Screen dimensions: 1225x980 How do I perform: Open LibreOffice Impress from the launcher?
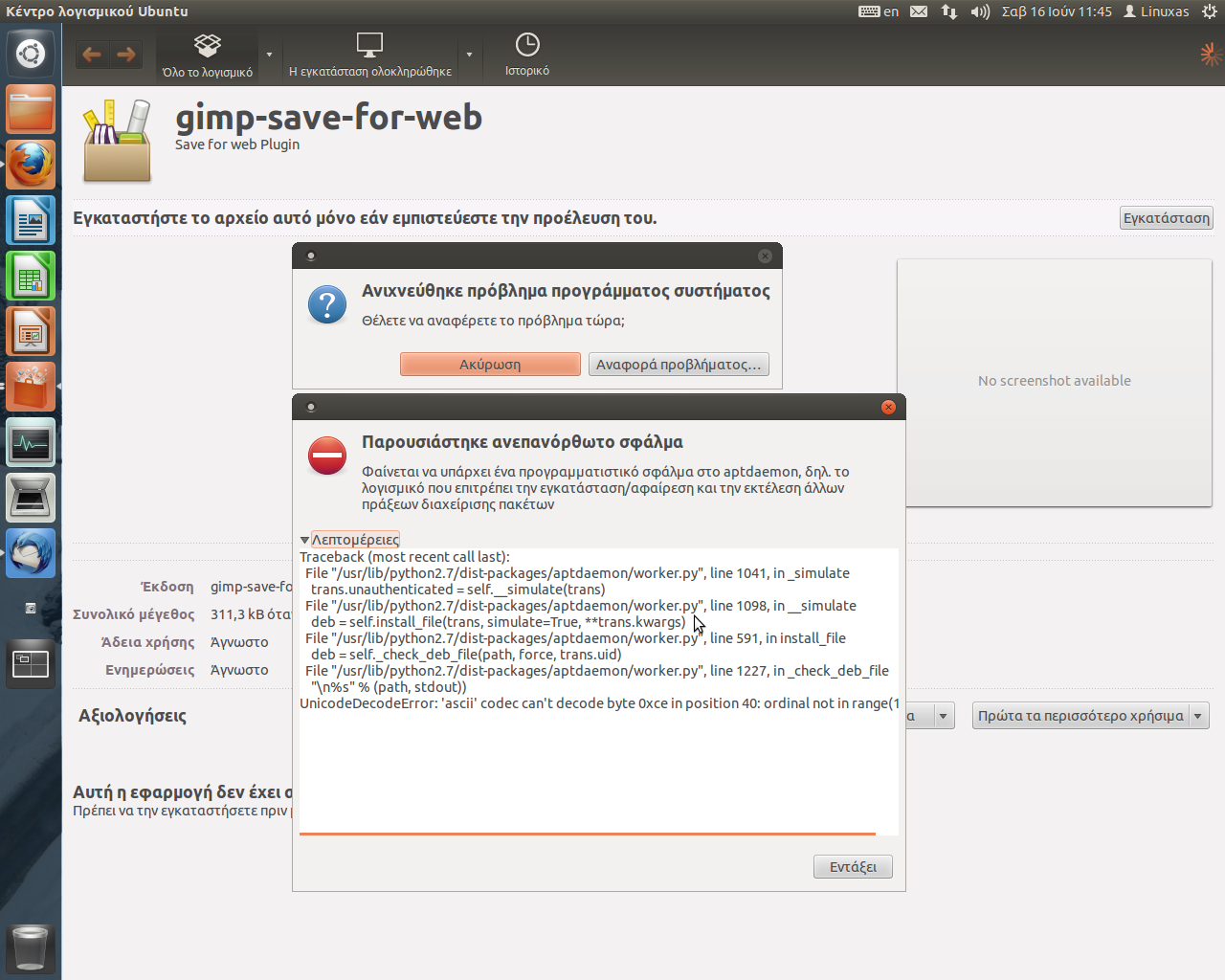point(31,331)
